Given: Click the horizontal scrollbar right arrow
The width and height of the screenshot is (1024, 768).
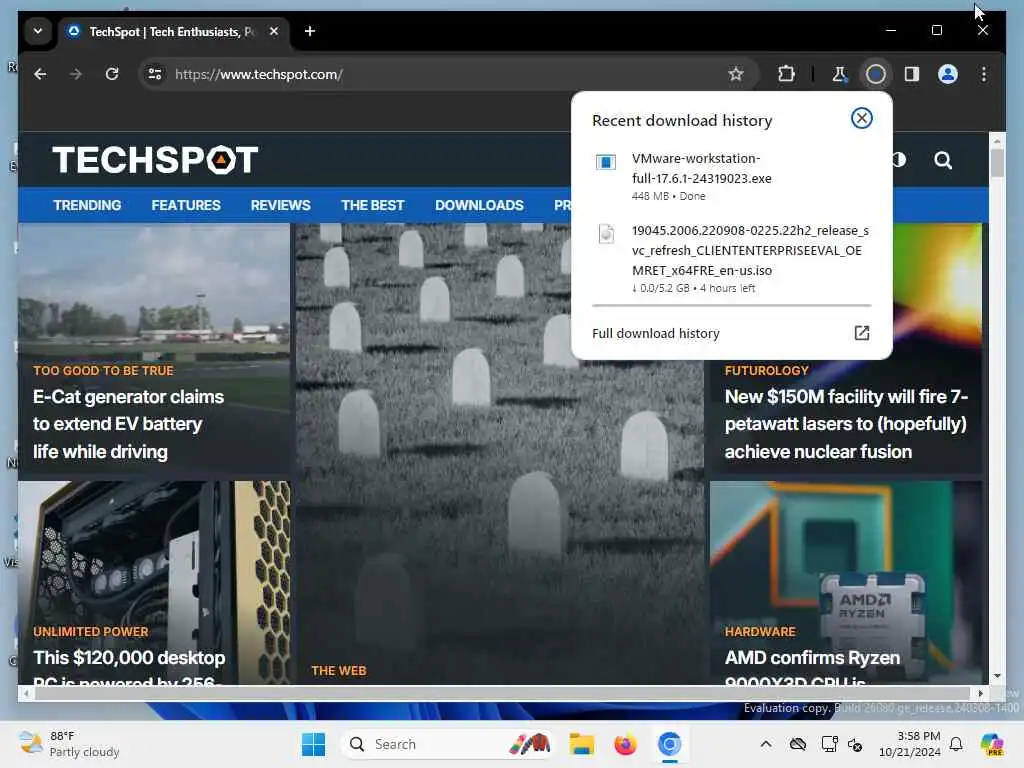Looking at the screenshot, I should (980, 693).
